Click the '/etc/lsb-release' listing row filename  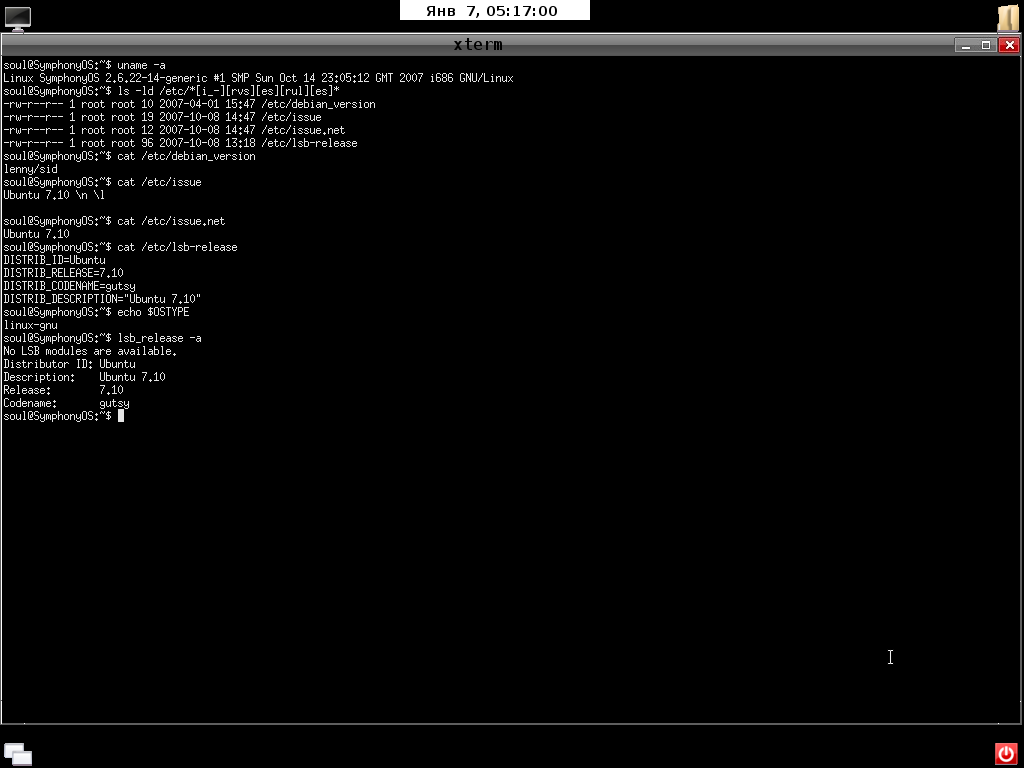point(309,144)
